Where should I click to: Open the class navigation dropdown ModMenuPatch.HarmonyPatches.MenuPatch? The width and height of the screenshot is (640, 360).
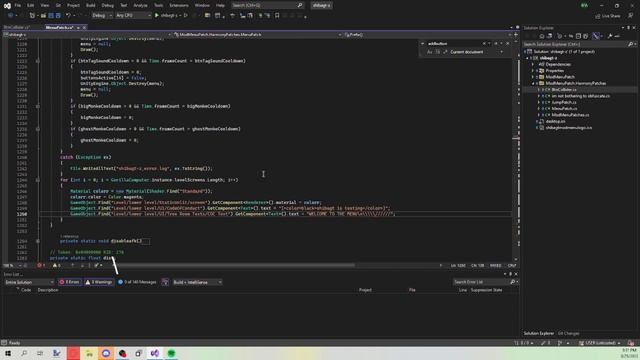point(257,35)
